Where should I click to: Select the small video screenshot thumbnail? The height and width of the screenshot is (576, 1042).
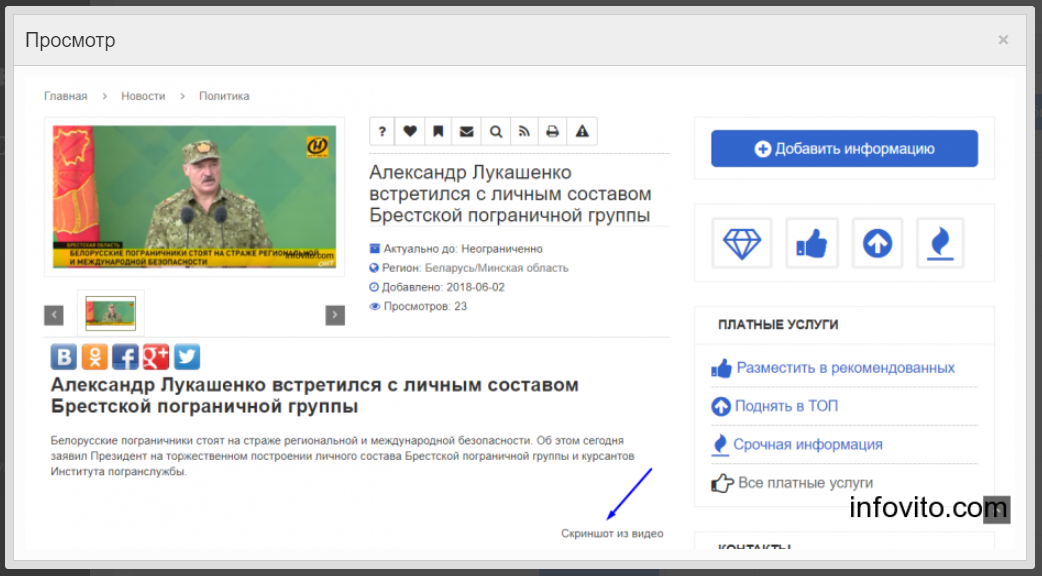[x=110, y=313]
